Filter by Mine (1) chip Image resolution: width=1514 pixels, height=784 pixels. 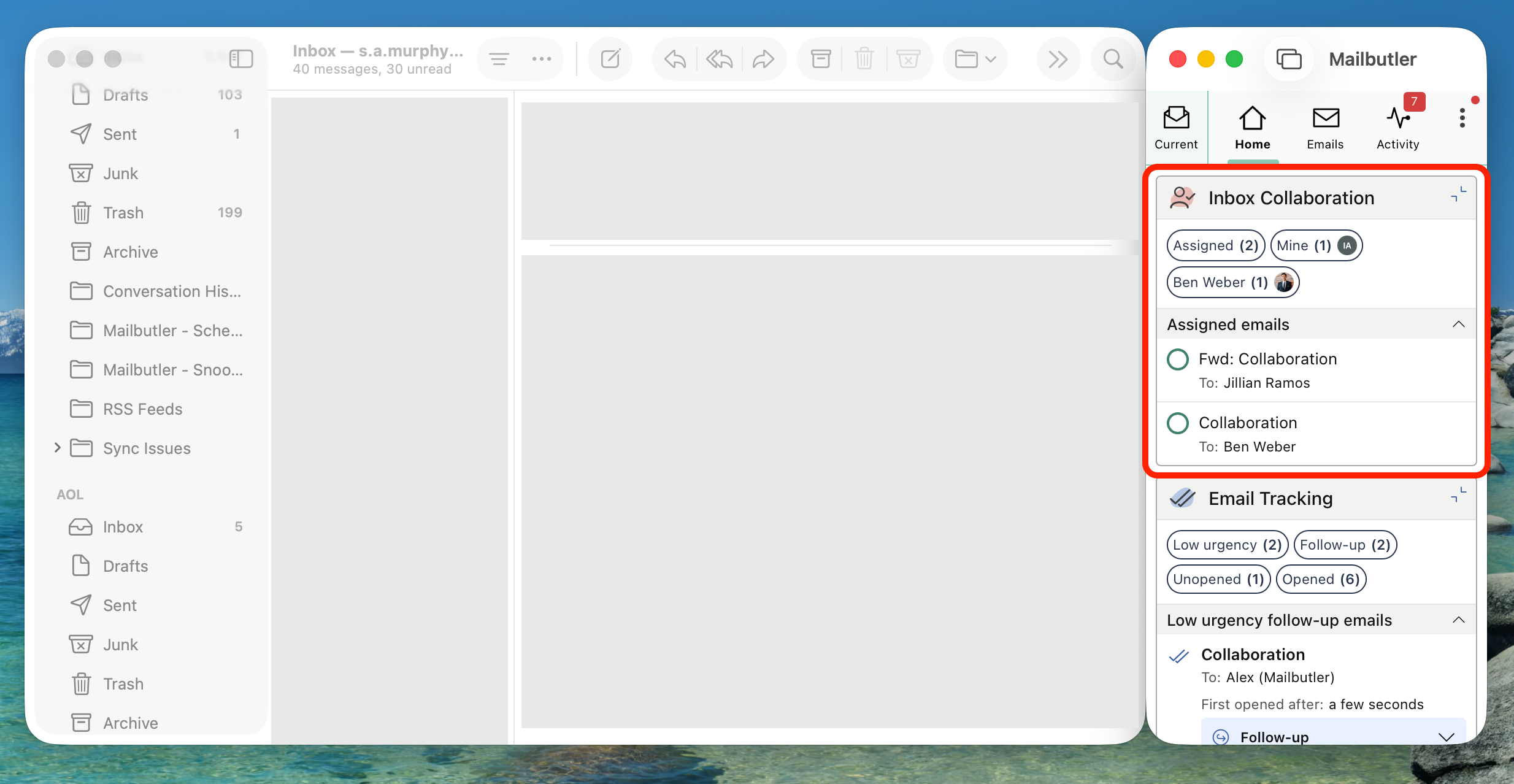(1316, 245)
